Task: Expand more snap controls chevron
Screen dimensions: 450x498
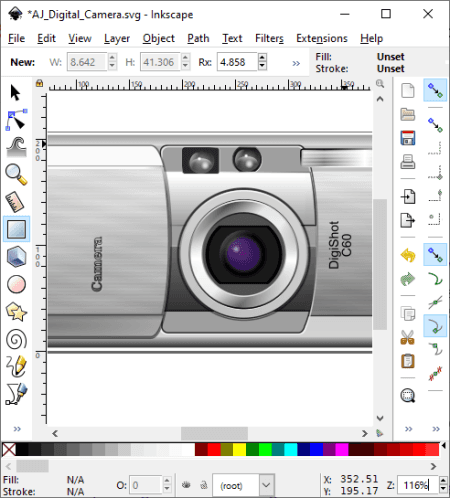Action: pos(436,429)
